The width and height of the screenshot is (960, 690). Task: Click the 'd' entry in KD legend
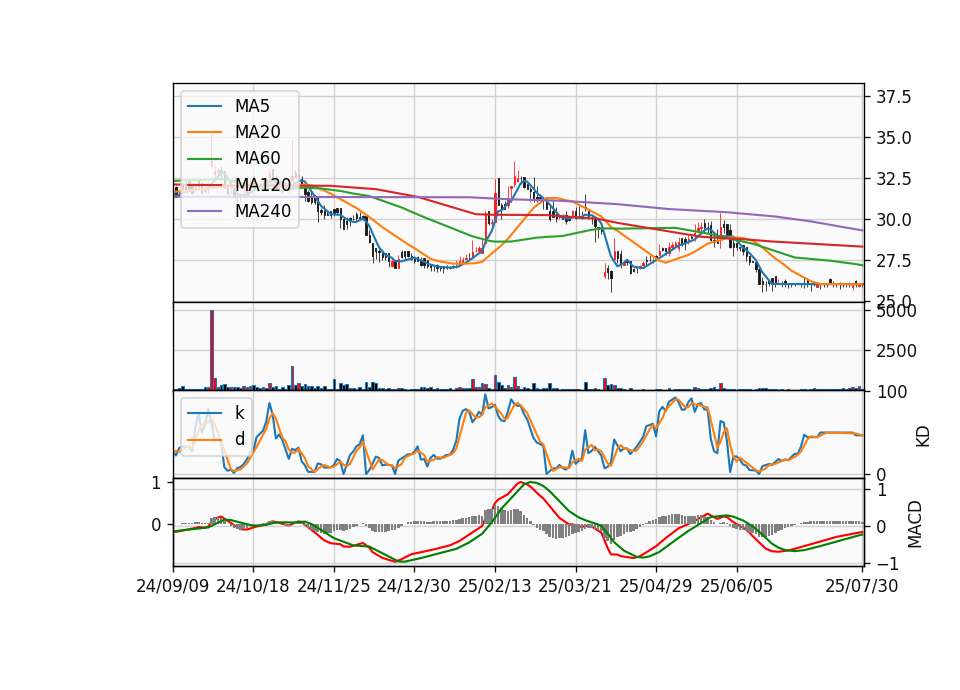[239, 439]
